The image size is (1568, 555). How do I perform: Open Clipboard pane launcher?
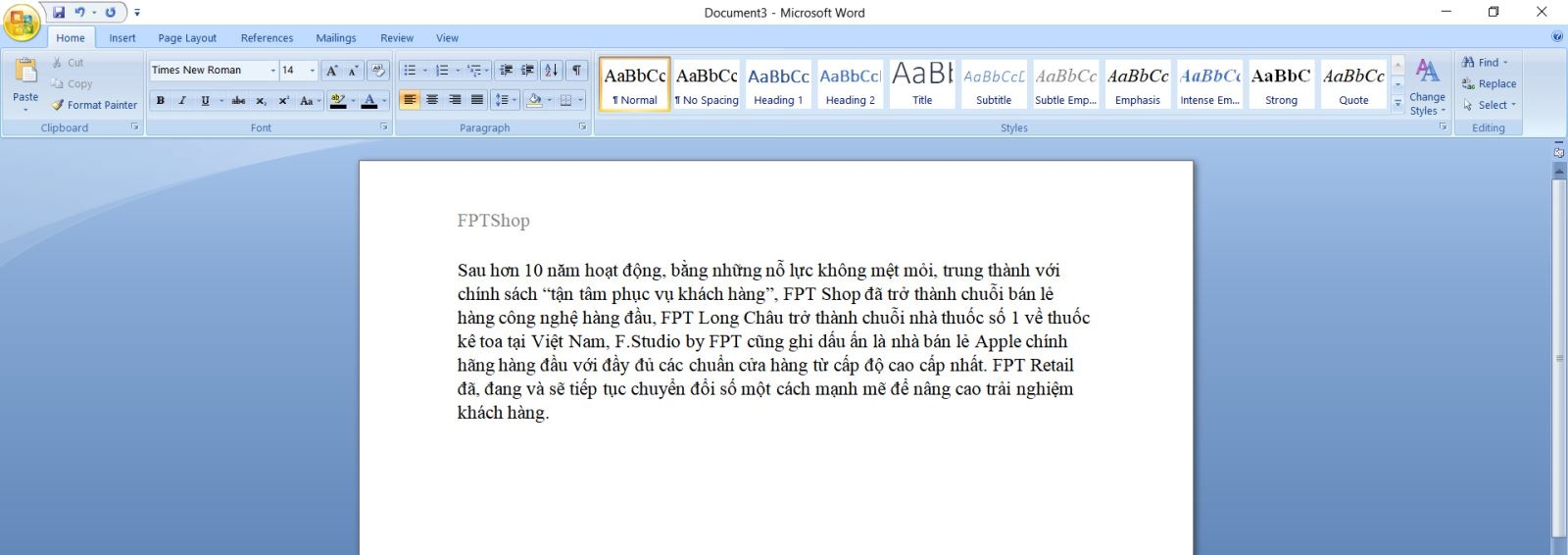coord(134,127)
